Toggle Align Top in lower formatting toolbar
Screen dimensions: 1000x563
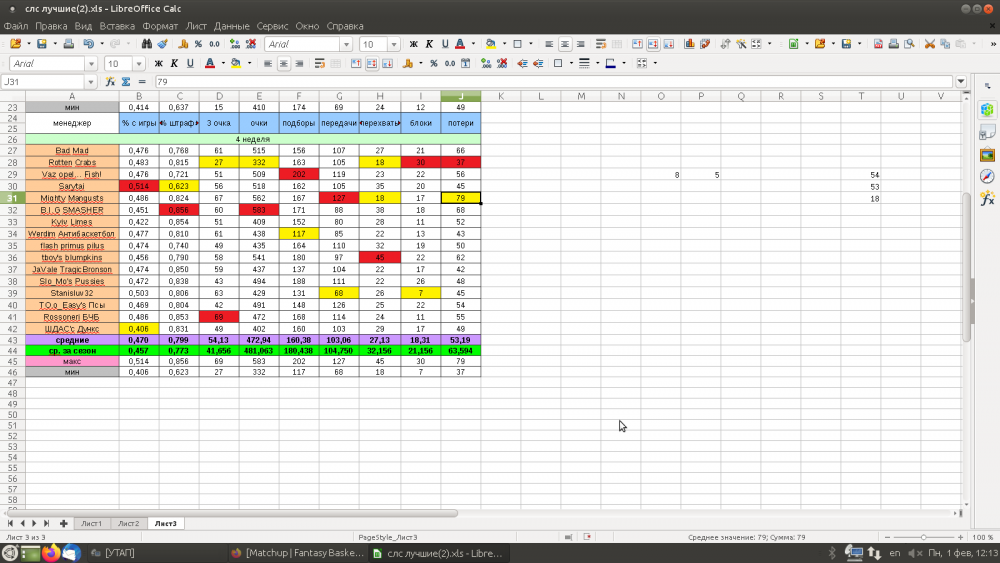356,63
